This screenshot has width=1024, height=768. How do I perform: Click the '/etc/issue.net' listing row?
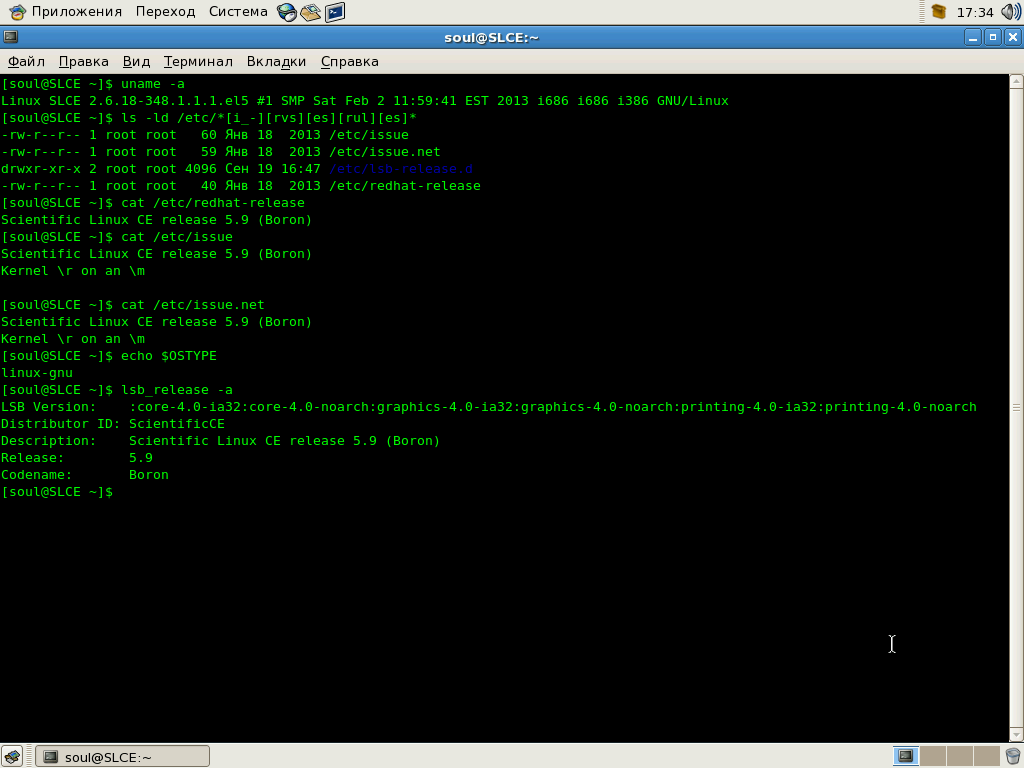(x=221, y=152)
